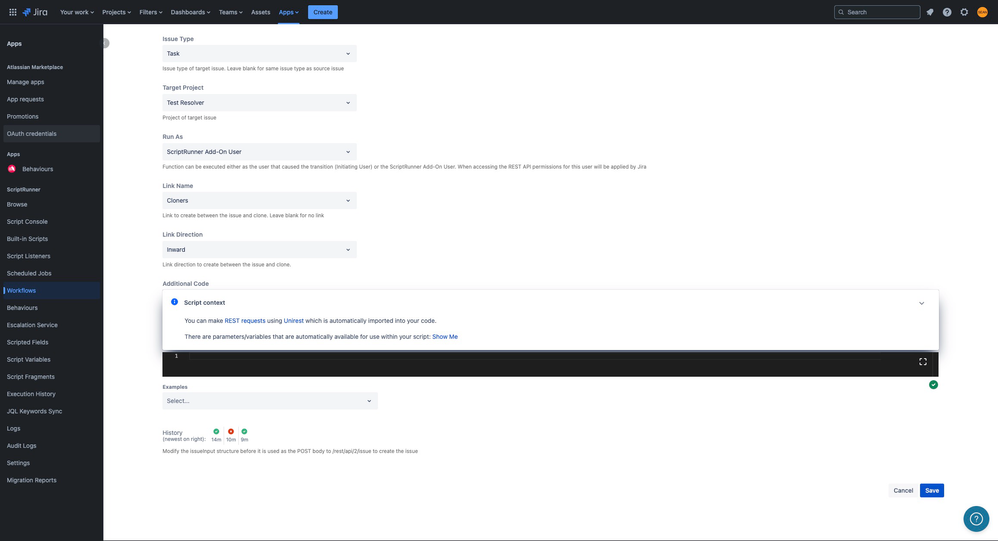
Task: Open the 9m history success icon
Action: (244, 432)
